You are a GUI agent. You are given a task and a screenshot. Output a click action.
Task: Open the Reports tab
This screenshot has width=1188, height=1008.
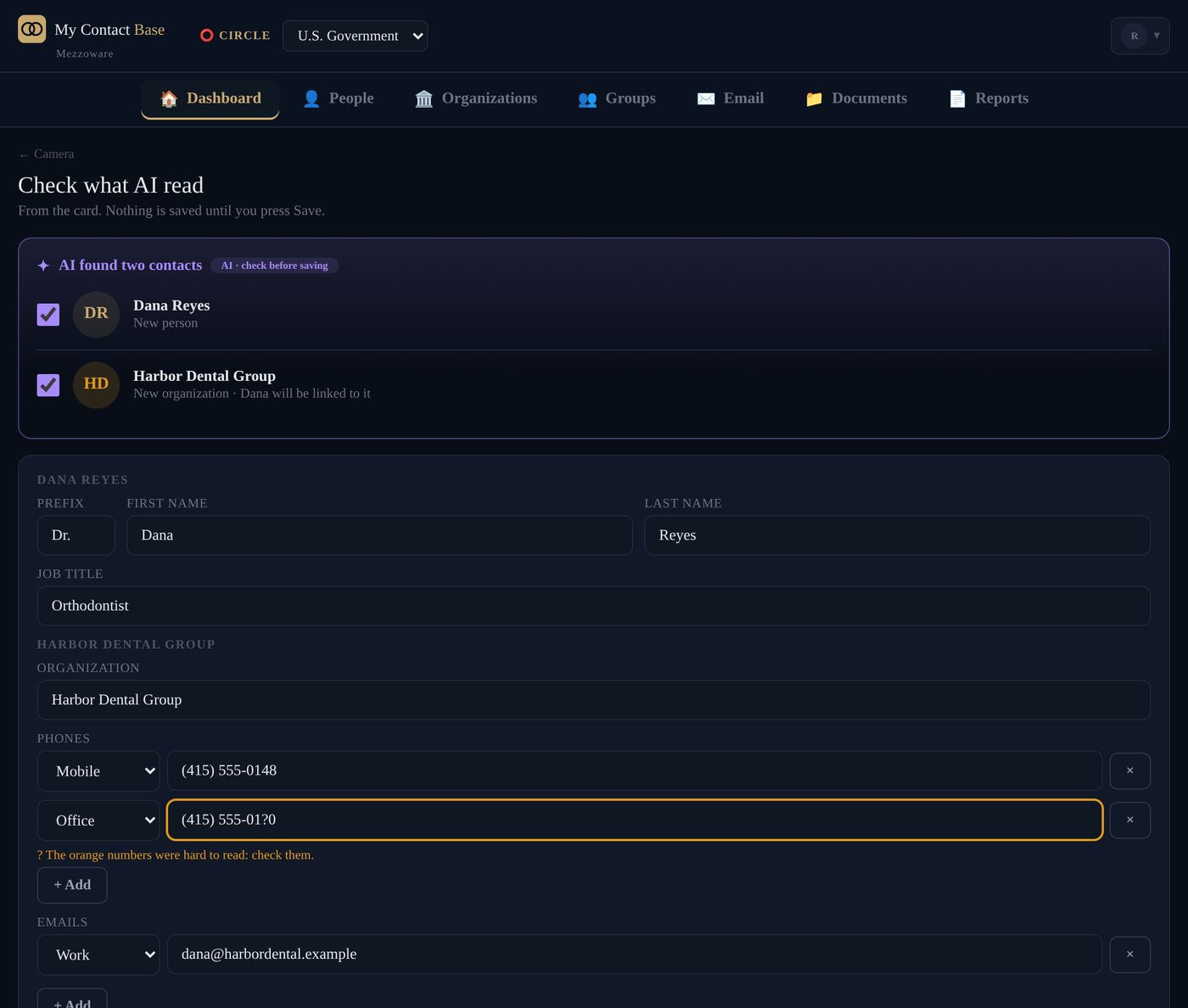click(988, 98)
